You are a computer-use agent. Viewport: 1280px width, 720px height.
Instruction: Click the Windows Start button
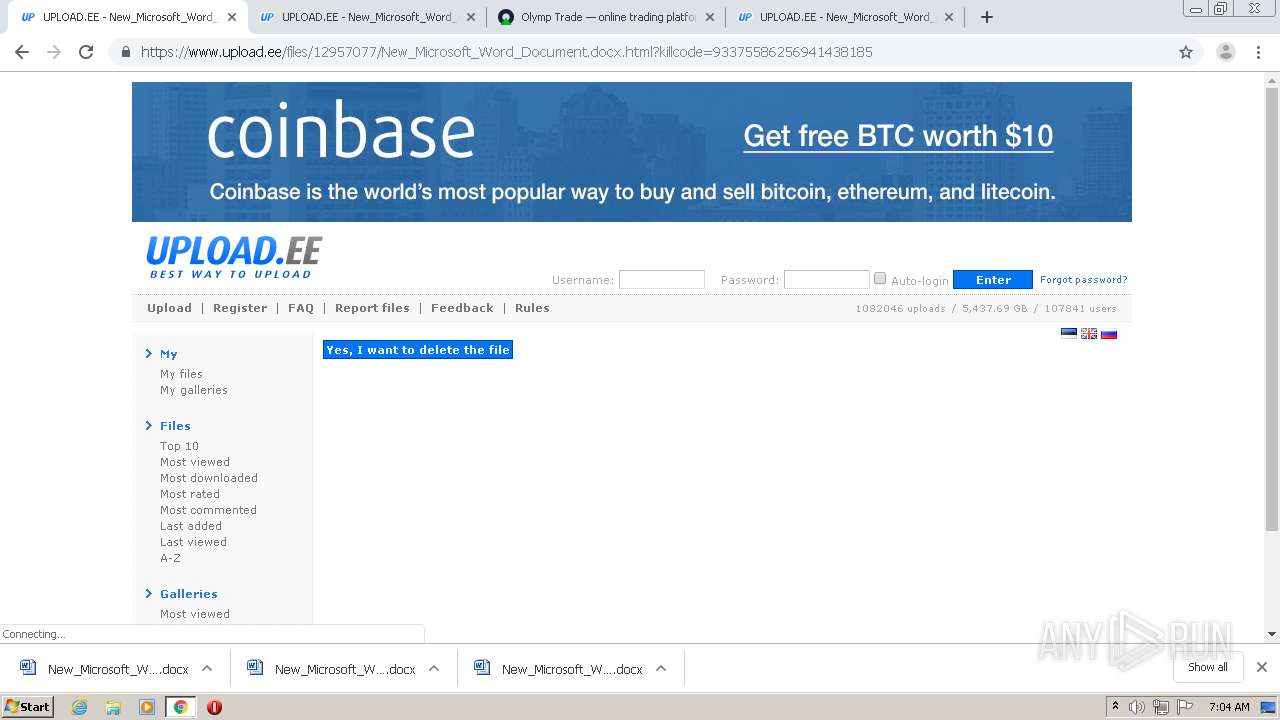(28, 707)
